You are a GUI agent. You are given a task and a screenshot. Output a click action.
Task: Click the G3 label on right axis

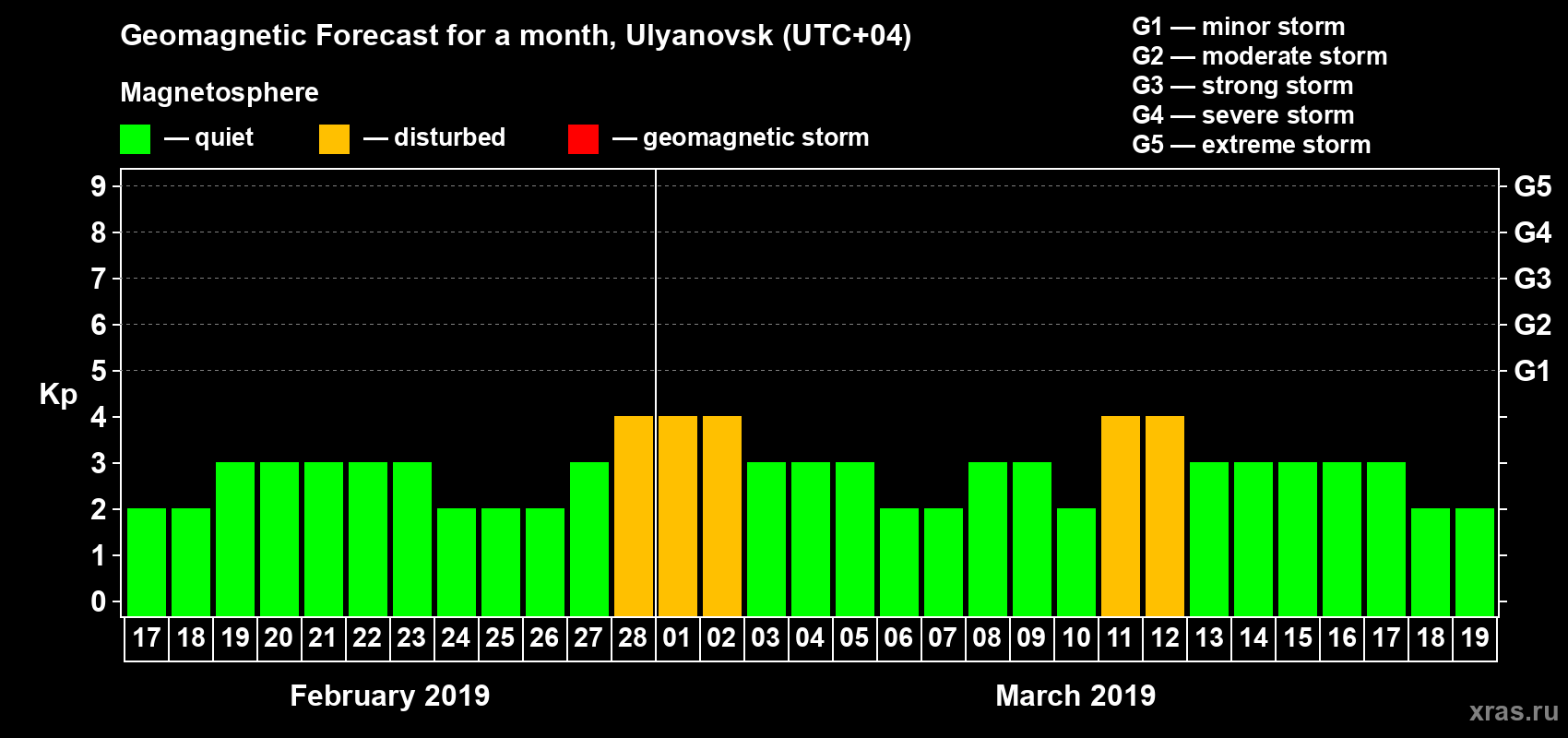pyautogui.click(x=1533, y=279)
